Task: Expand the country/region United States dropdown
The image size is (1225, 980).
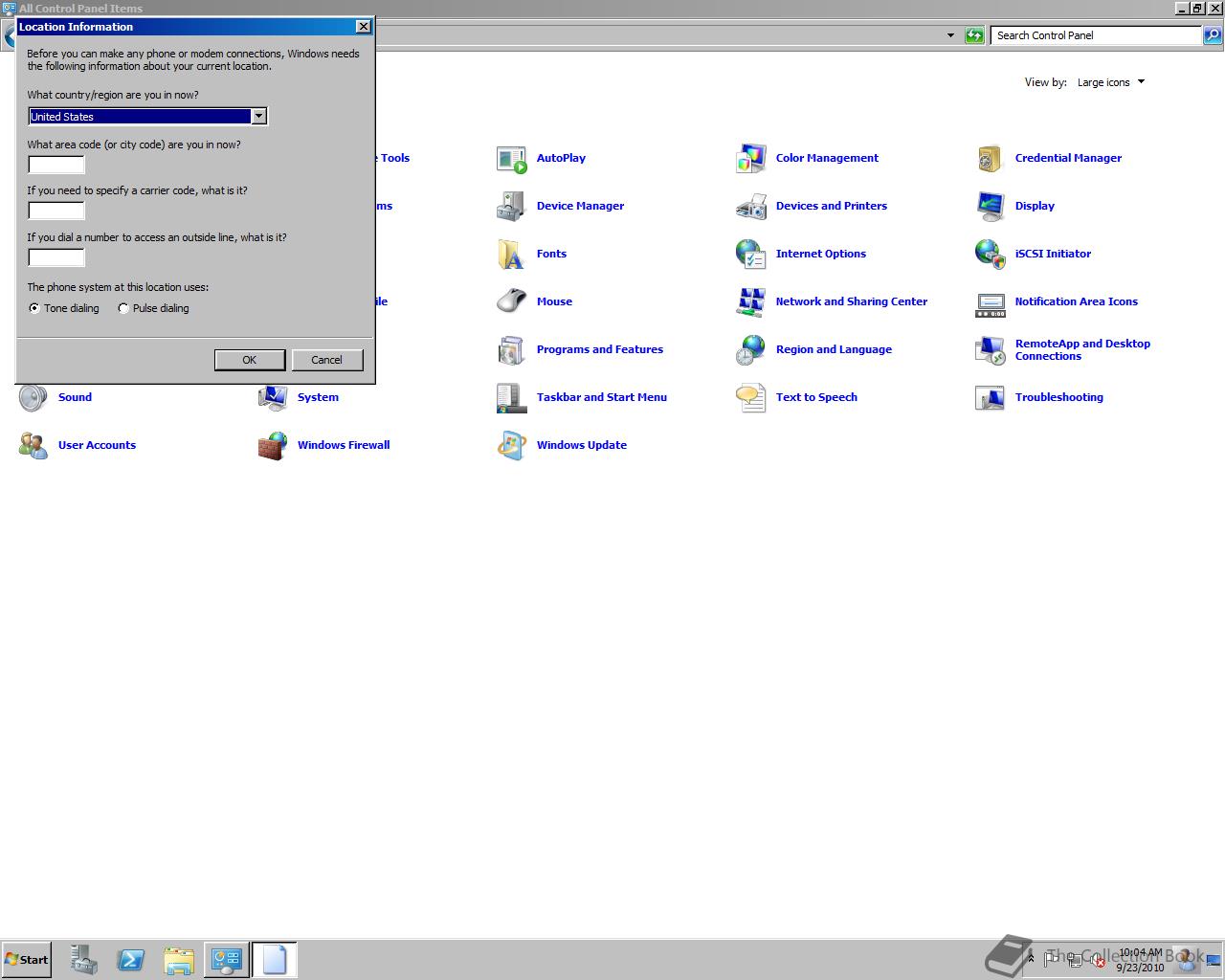Action: pyautogui.click(x=258, y=117)
